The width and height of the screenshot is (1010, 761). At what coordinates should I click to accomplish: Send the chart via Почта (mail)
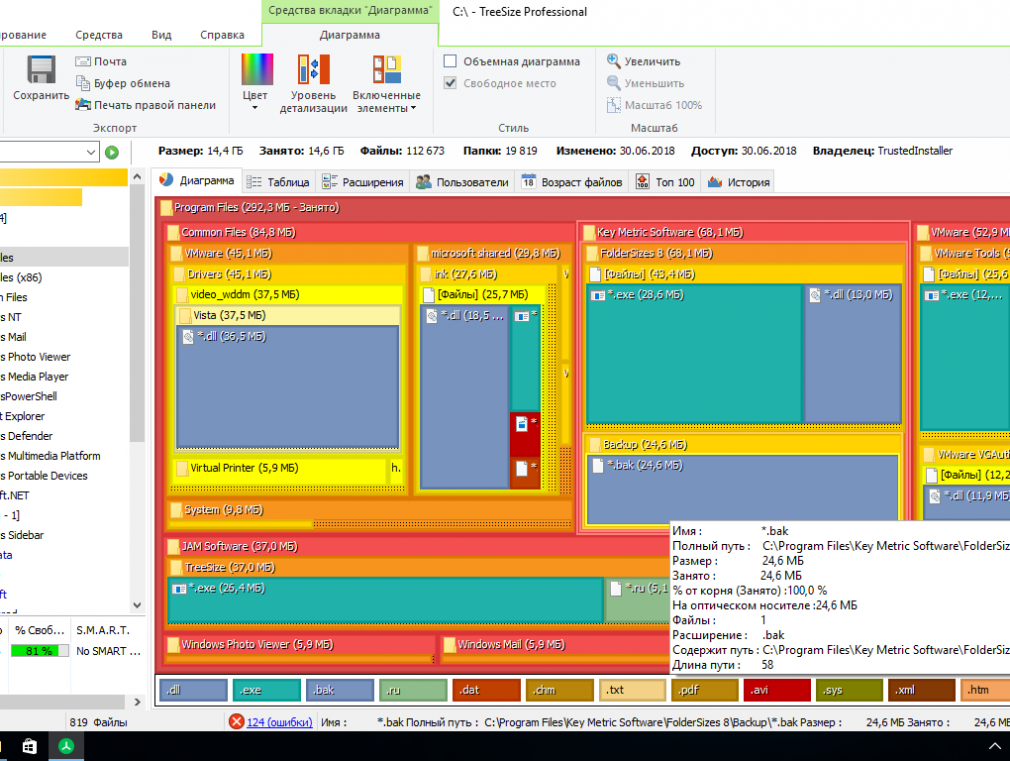coord(101,61)
